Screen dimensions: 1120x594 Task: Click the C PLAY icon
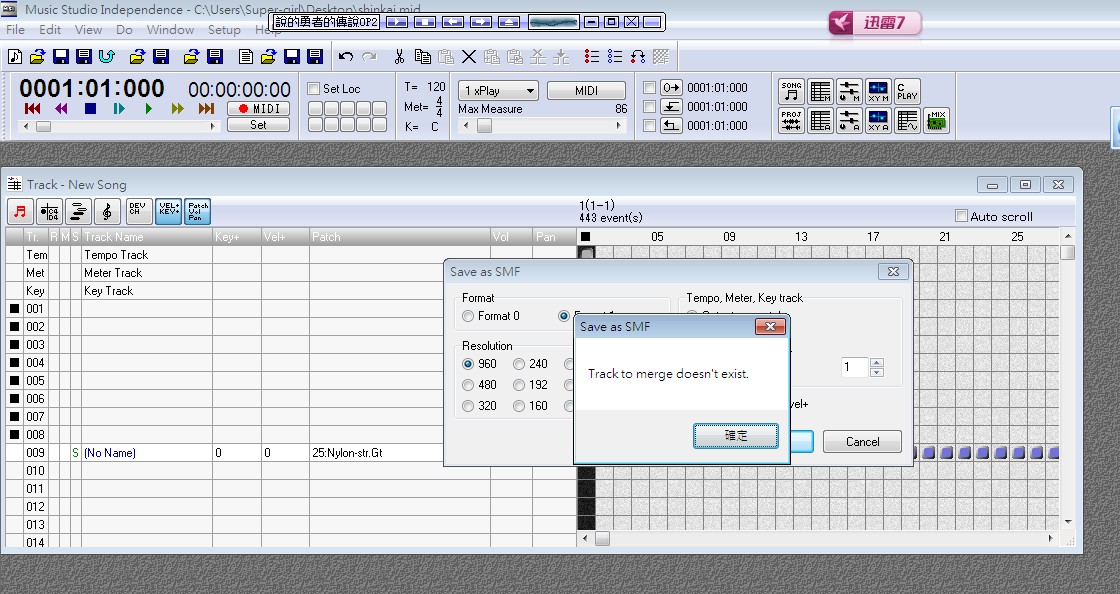[907, 91]
